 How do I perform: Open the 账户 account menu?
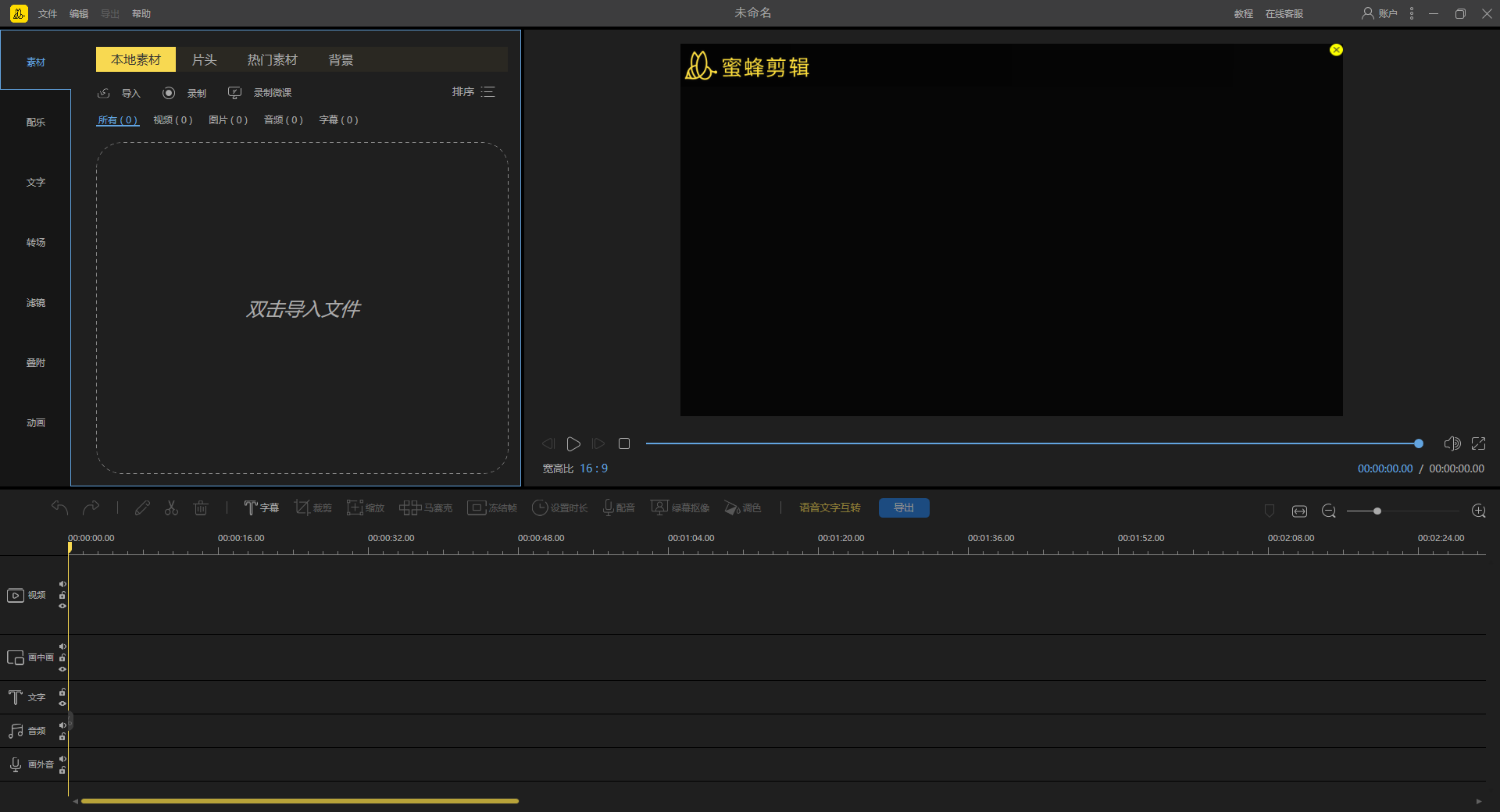tap(1380, 13)
